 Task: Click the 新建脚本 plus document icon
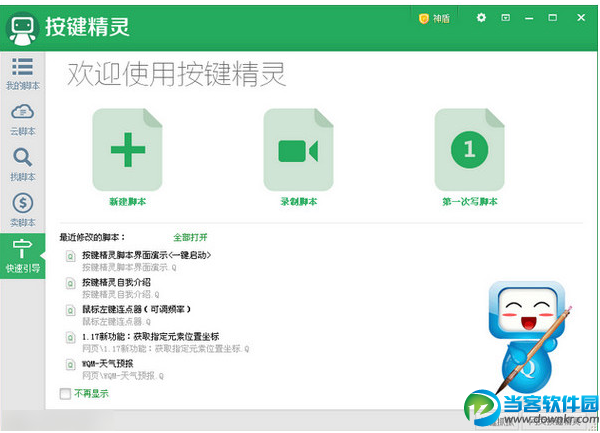(127, 150)
